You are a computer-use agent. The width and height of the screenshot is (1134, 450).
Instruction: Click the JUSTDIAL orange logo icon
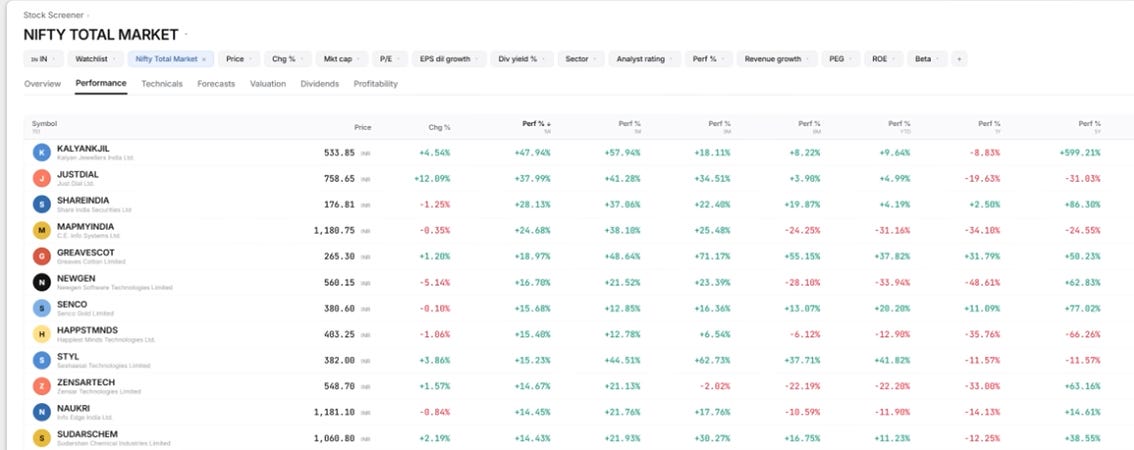point(42,178)
